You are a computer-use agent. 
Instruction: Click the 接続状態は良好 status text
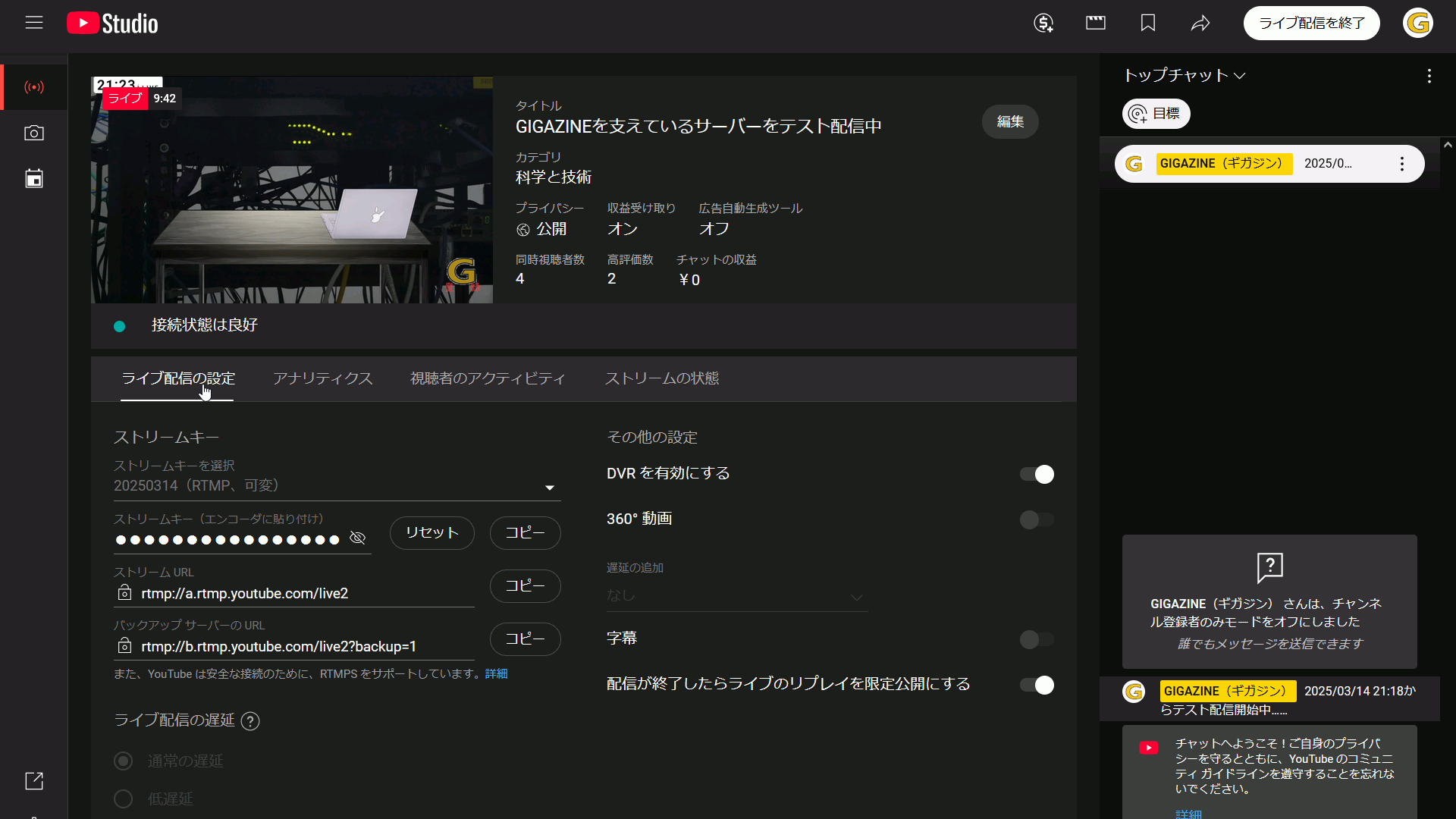[205, 325]
